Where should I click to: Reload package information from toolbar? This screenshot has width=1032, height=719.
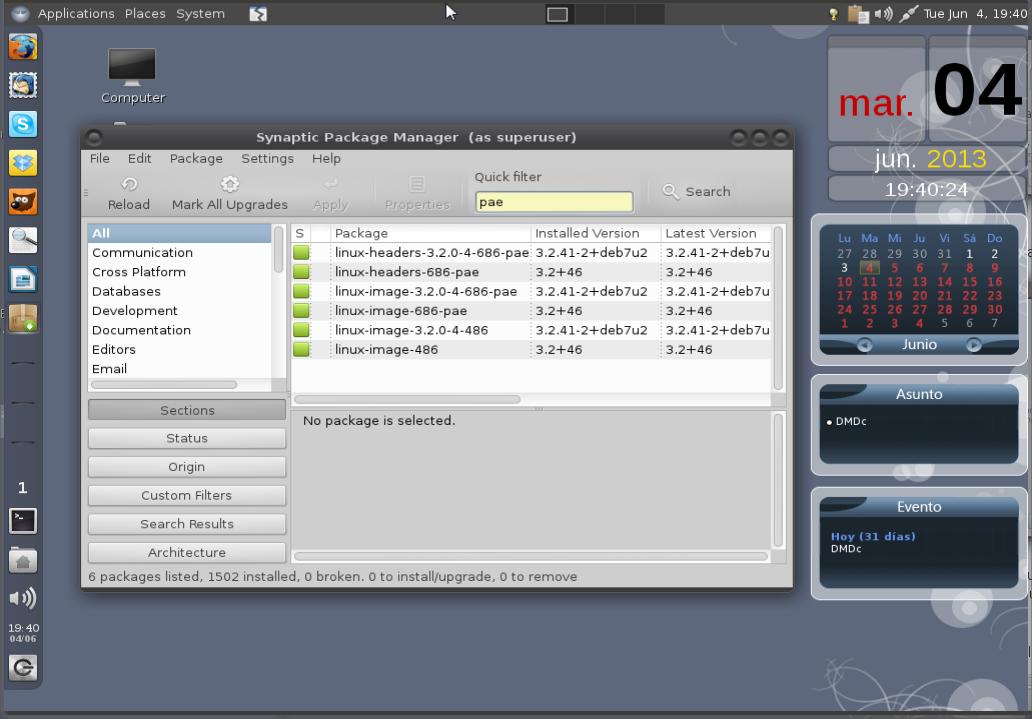128,191
